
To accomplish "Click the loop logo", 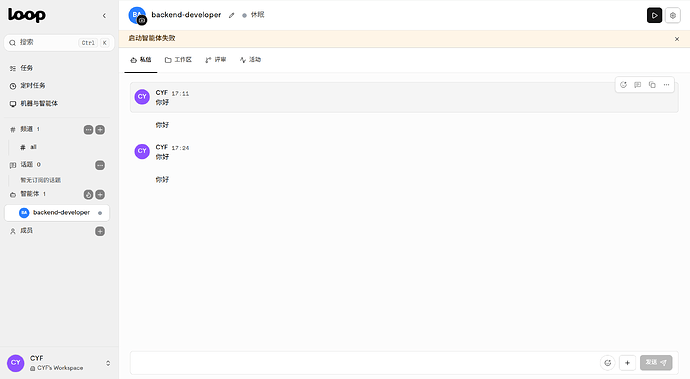I will click(27, 15).
